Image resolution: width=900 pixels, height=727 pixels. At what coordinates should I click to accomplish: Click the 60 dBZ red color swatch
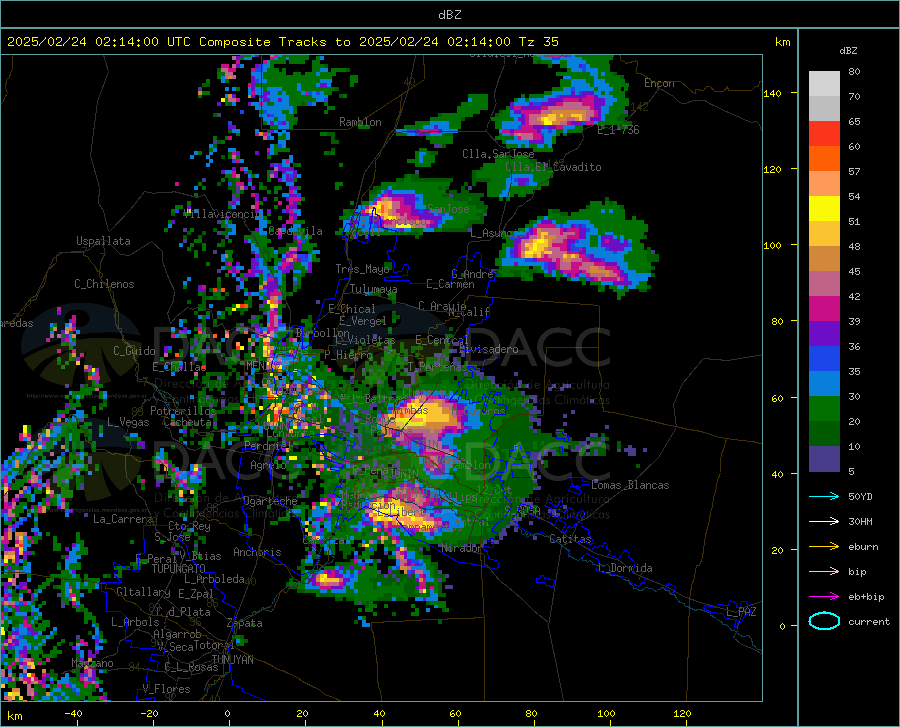coord(824,134)
